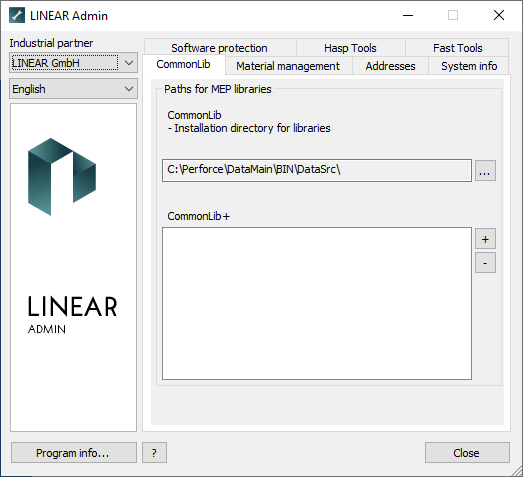Viewport: 523px width, 477px height.
Task: Add a CommonLib+ path with plus button
Action: tap(485, 239)
